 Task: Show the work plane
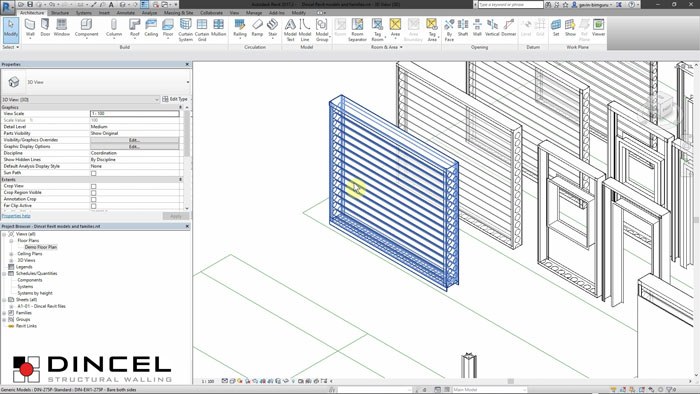(570, 28)
